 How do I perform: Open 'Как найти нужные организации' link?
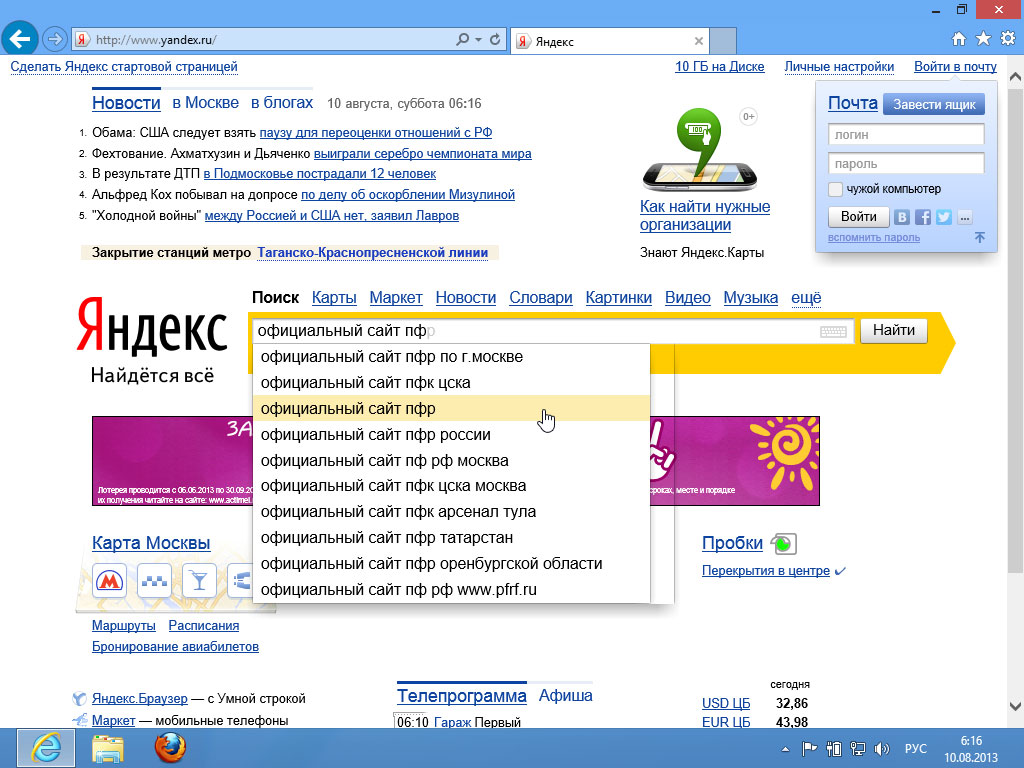click(x=705, y=216)
